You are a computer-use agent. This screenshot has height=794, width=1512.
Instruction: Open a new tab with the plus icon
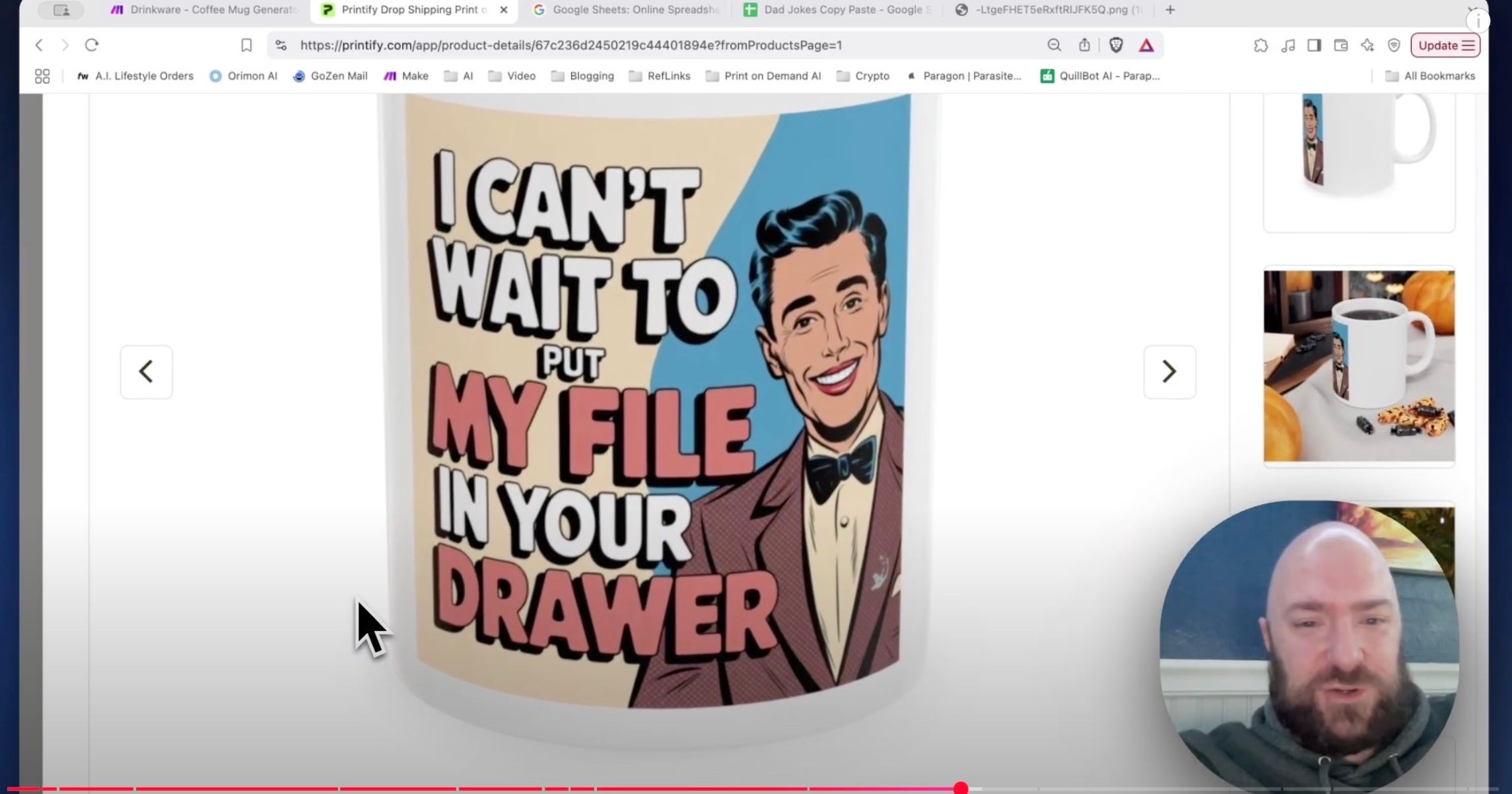click(x=1170, y=10)
